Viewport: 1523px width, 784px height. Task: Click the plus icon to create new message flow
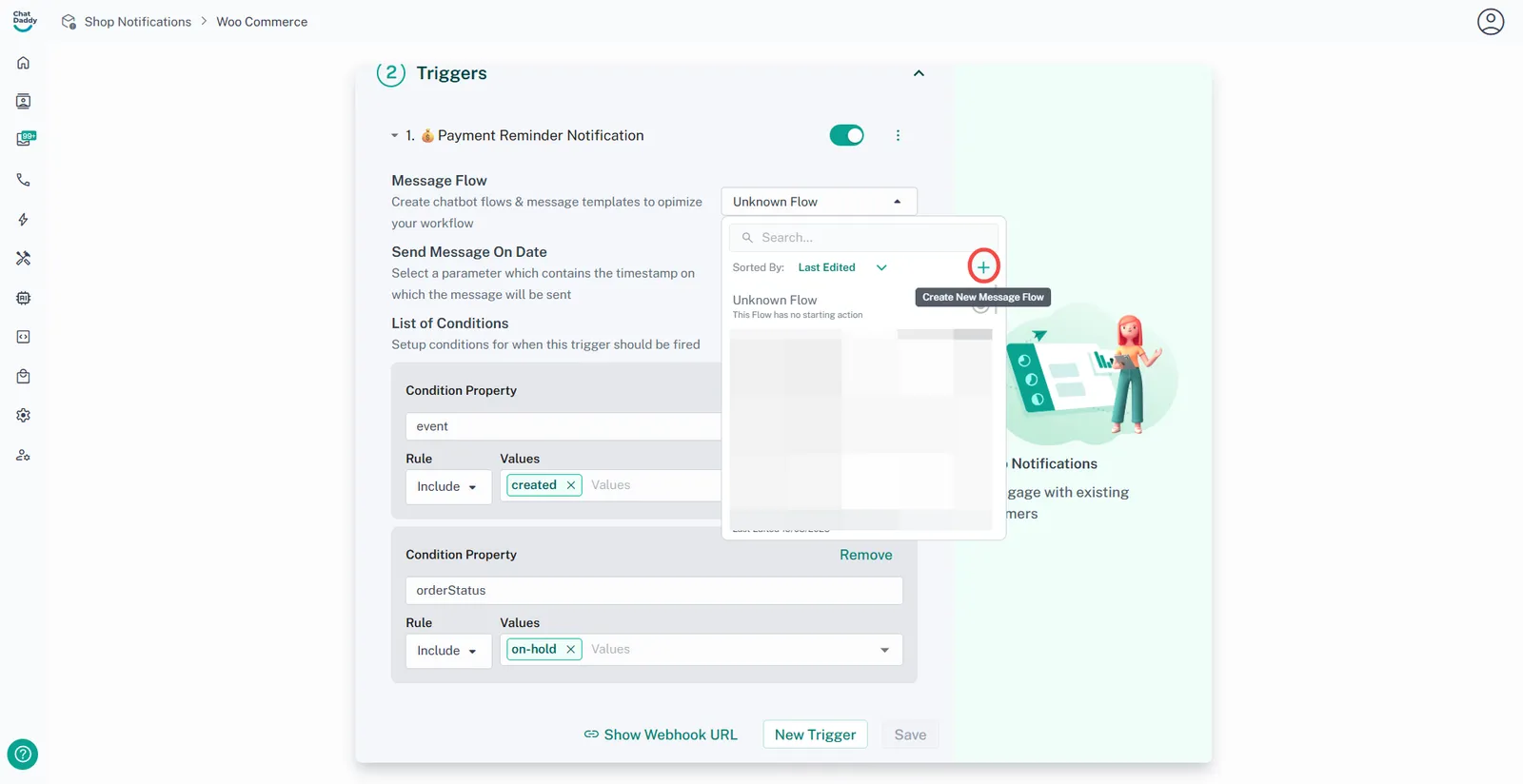983,267
